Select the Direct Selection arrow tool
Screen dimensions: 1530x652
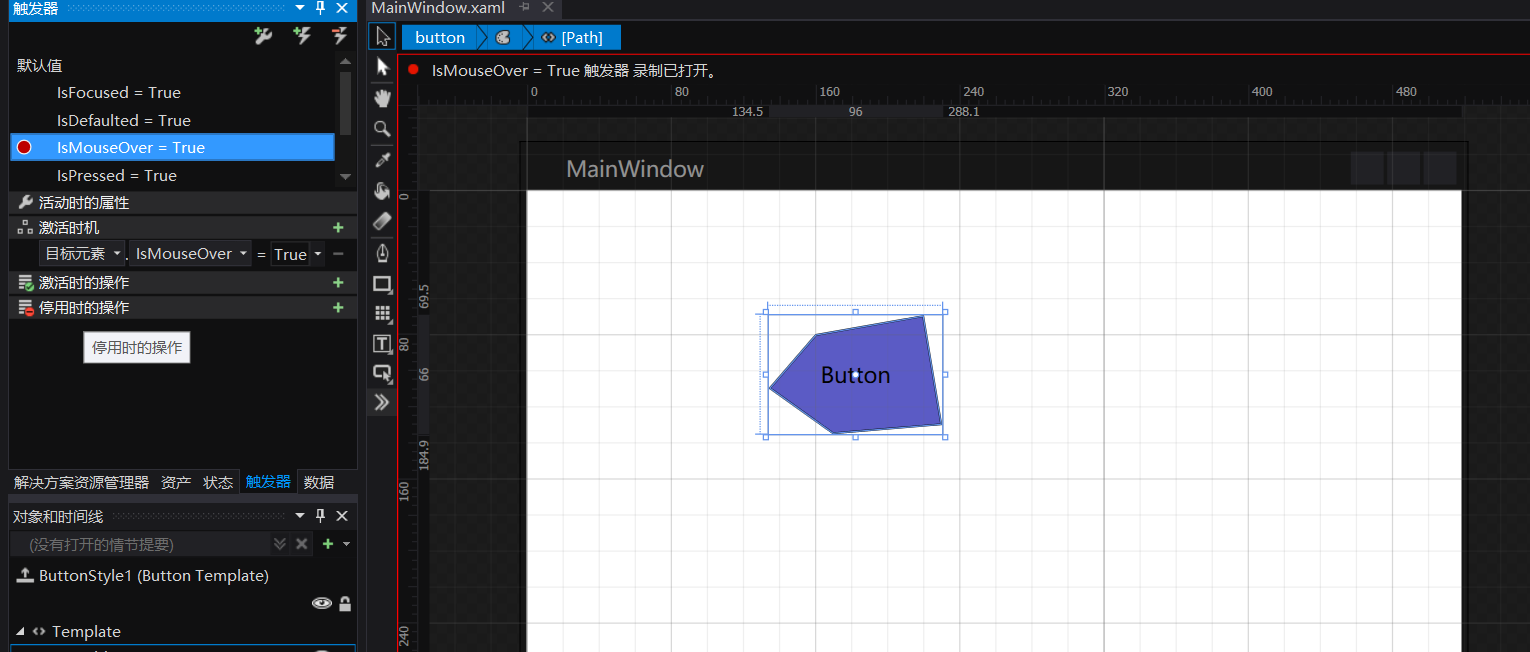click(x=382, y=67)
